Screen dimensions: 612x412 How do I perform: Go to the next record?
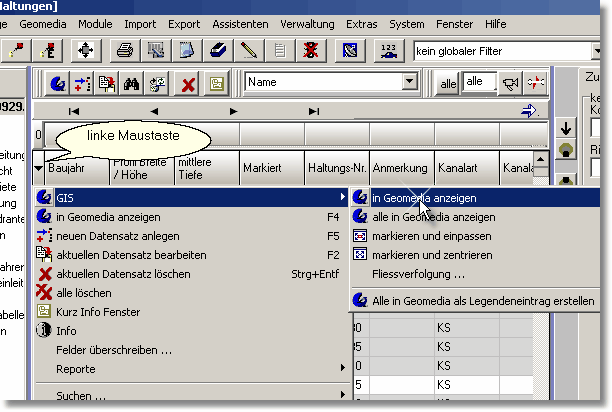pos(233,112)
